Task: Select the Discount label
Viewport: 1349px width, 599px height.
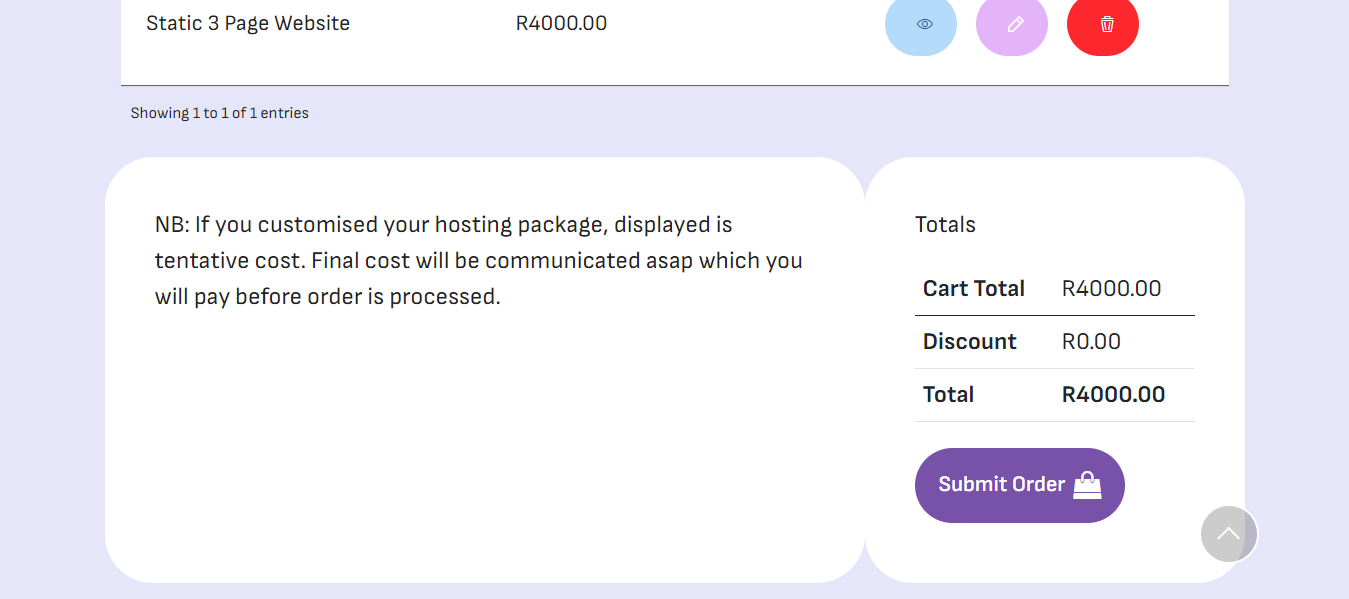Action: (969, 342)
